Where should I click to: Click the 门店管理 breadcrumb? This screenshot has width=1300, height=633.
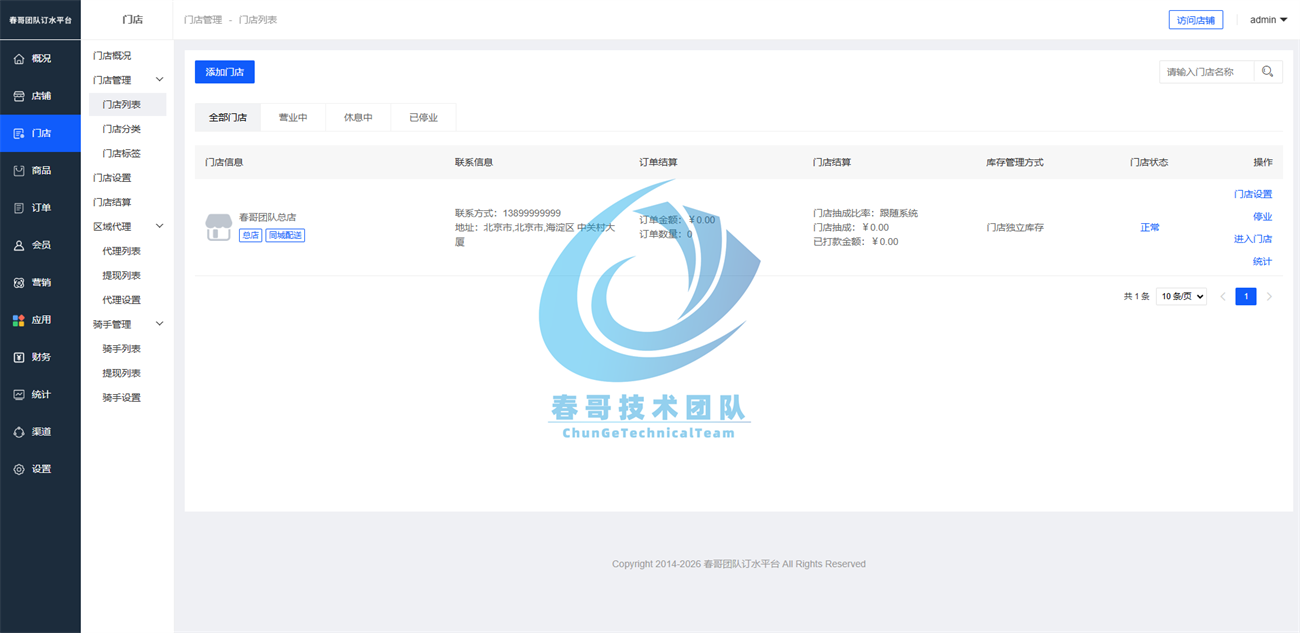coord(203,20)
